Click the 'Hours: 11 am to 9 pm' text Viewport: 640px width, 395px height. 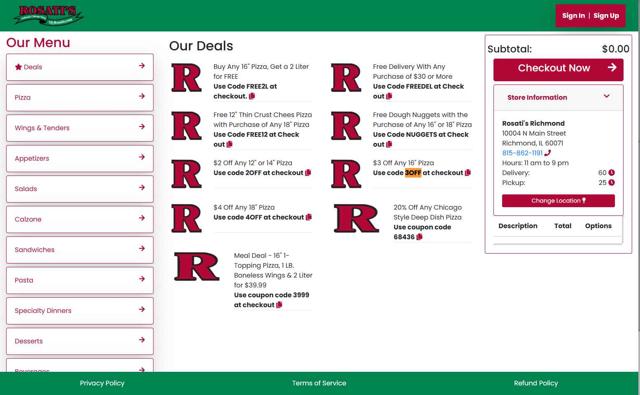click(x=535, y=163)
